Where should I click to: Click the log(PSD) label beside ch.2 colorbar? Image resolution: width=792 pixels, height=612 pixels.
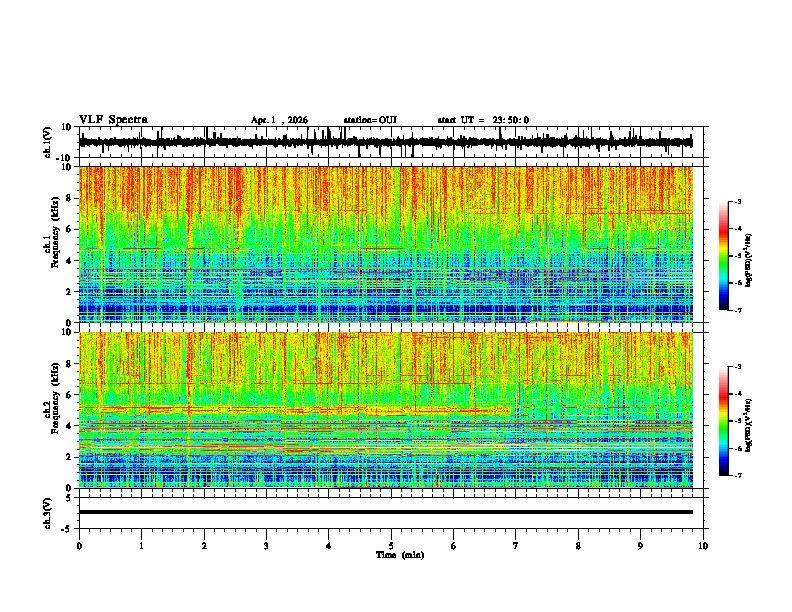coord(749,425)
